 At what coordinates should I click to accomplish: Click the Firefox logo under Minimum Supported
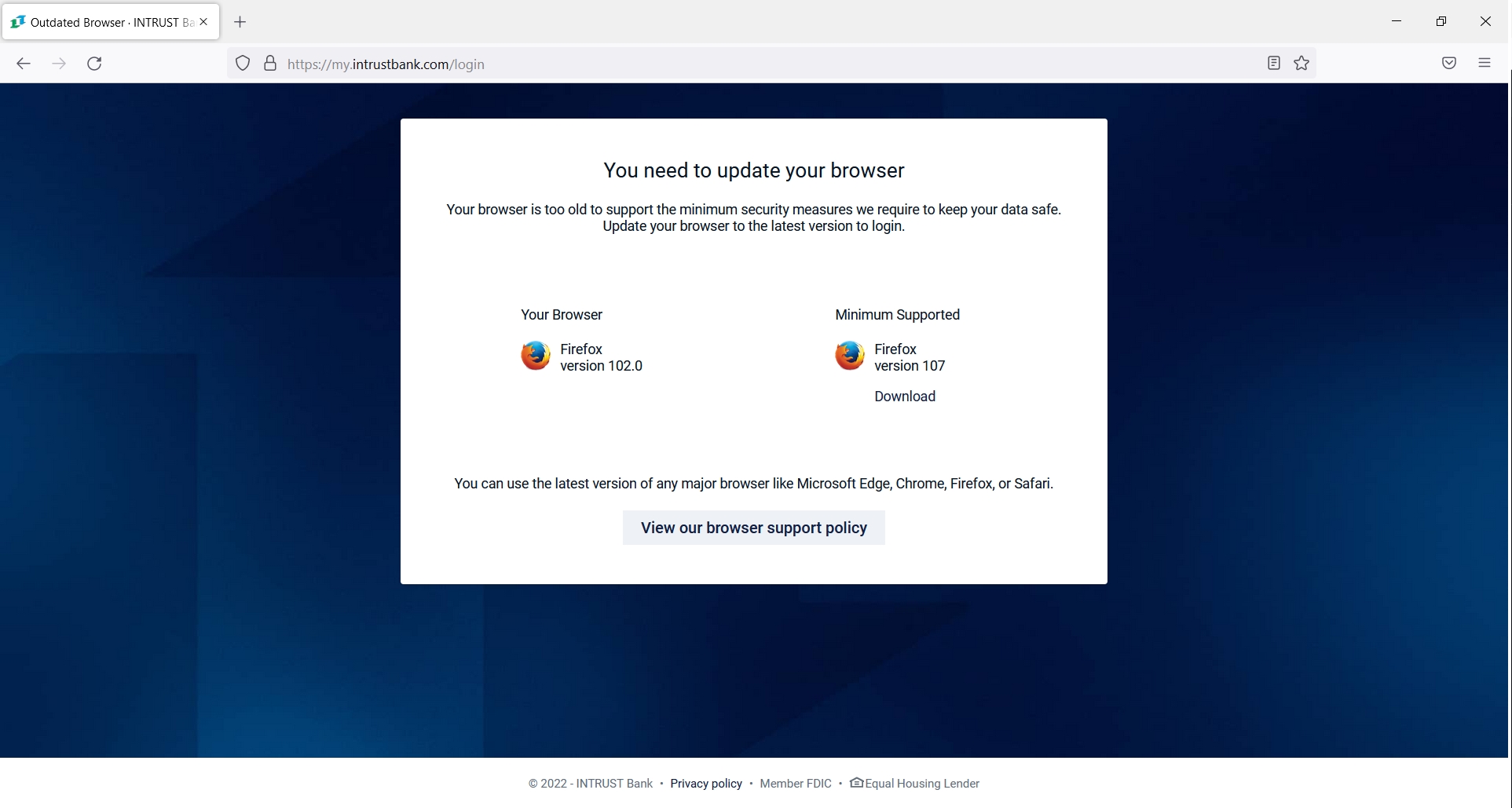[850, 356]
